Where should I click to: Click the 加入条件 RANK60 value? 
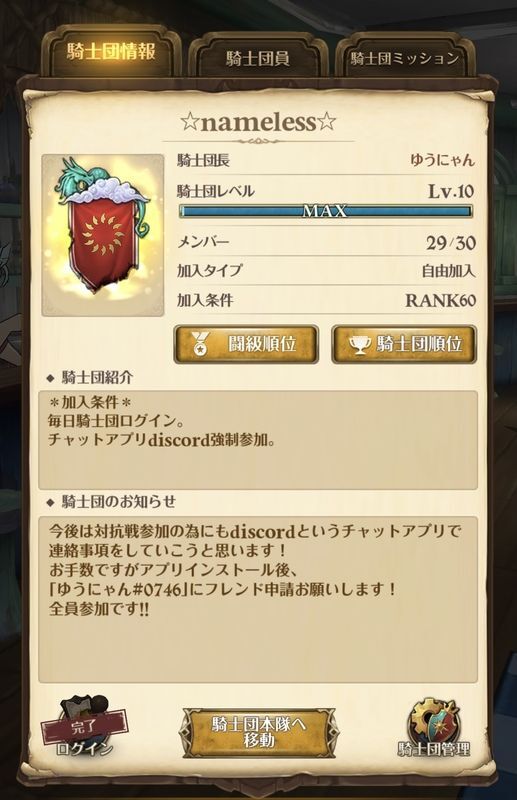(x=440, y=300)
